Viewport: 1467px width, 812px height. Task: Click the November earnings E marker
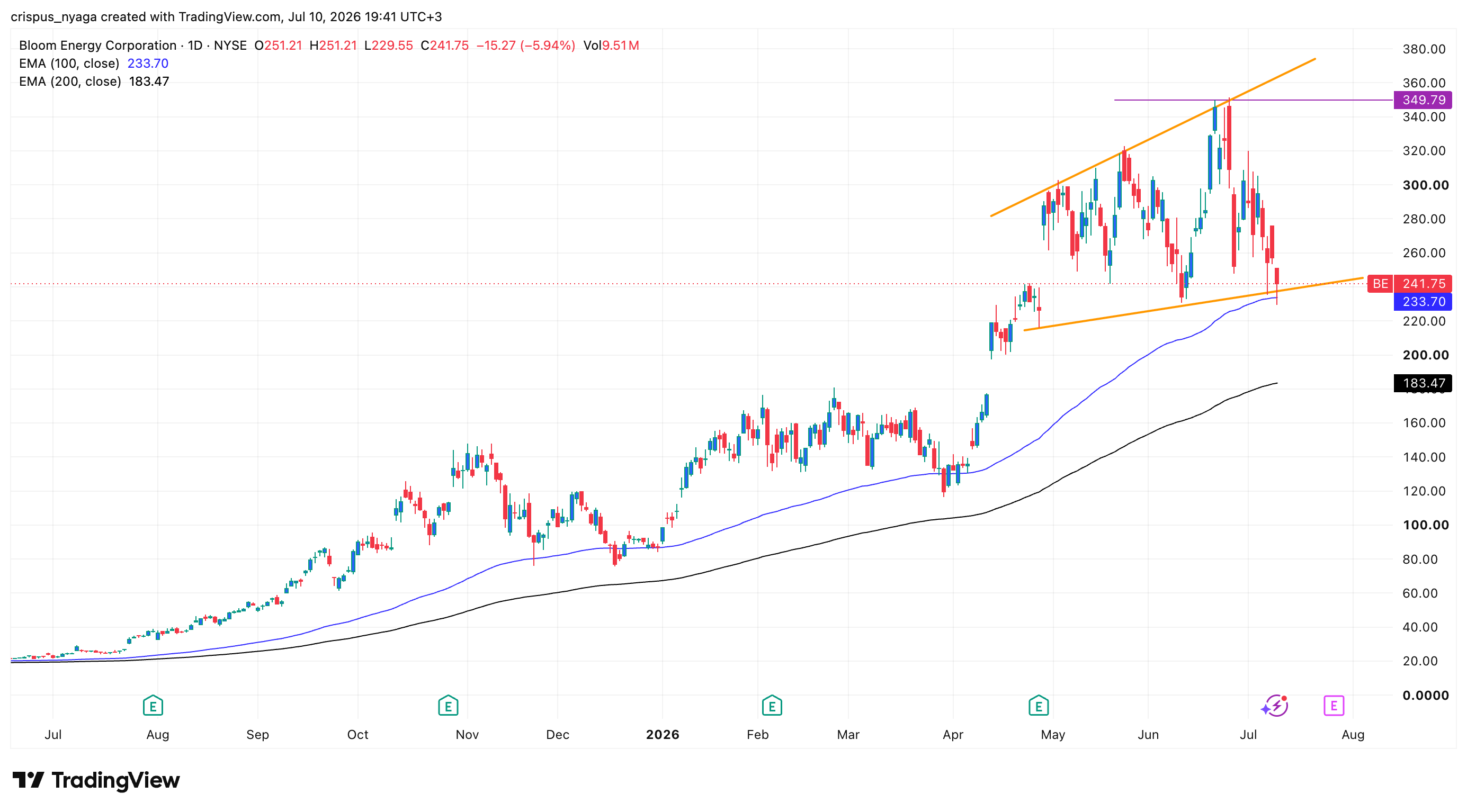(x=448, y=706)
